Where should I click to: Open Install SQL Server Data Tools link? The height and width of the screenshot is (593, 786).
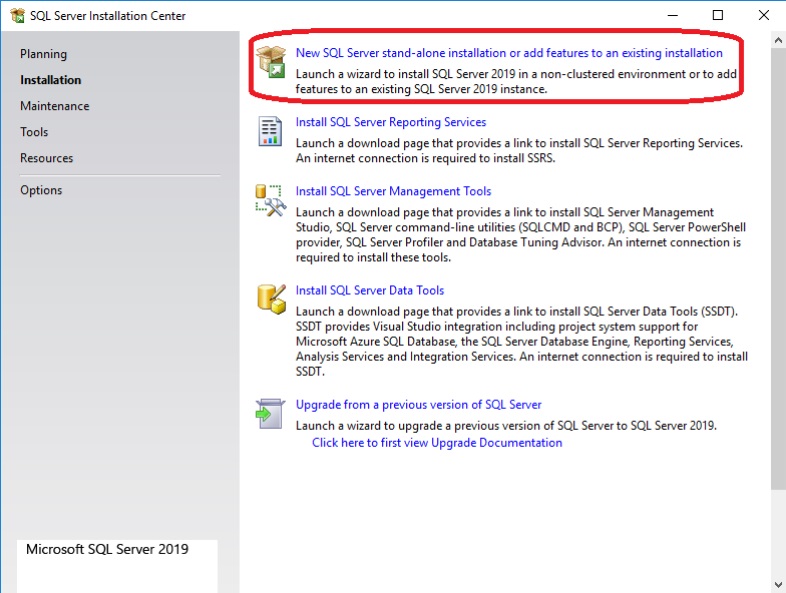tap(370, 290)
